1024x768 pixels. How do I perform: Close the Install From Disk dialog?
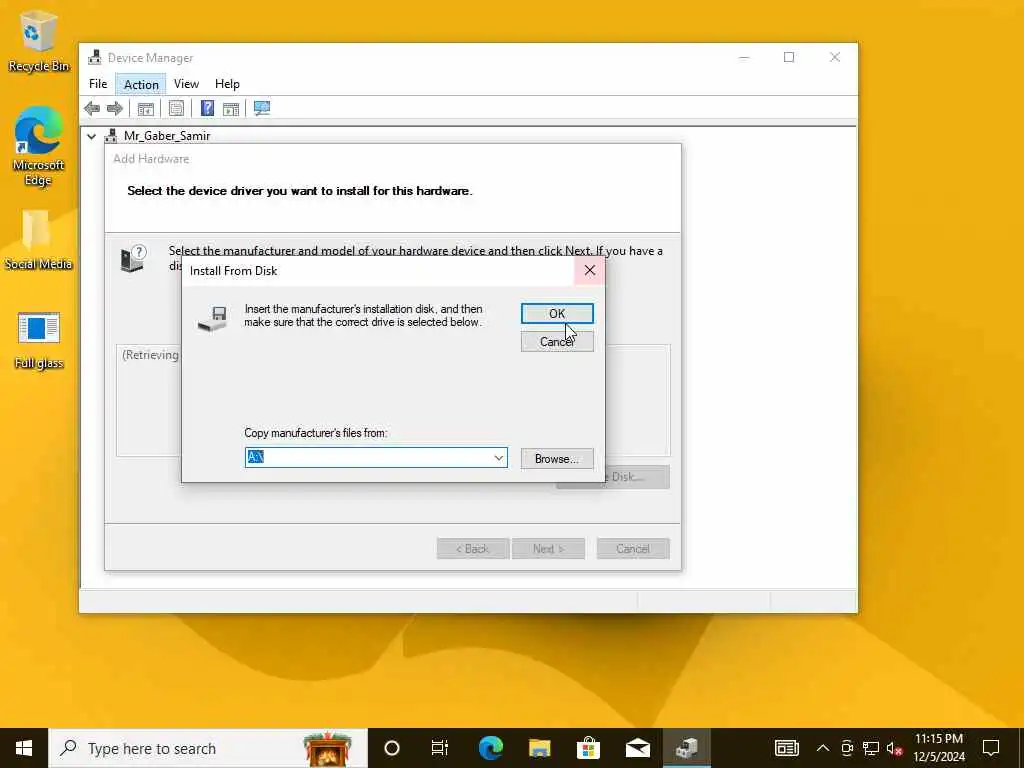pyautogui.click(x=590, y=270)
